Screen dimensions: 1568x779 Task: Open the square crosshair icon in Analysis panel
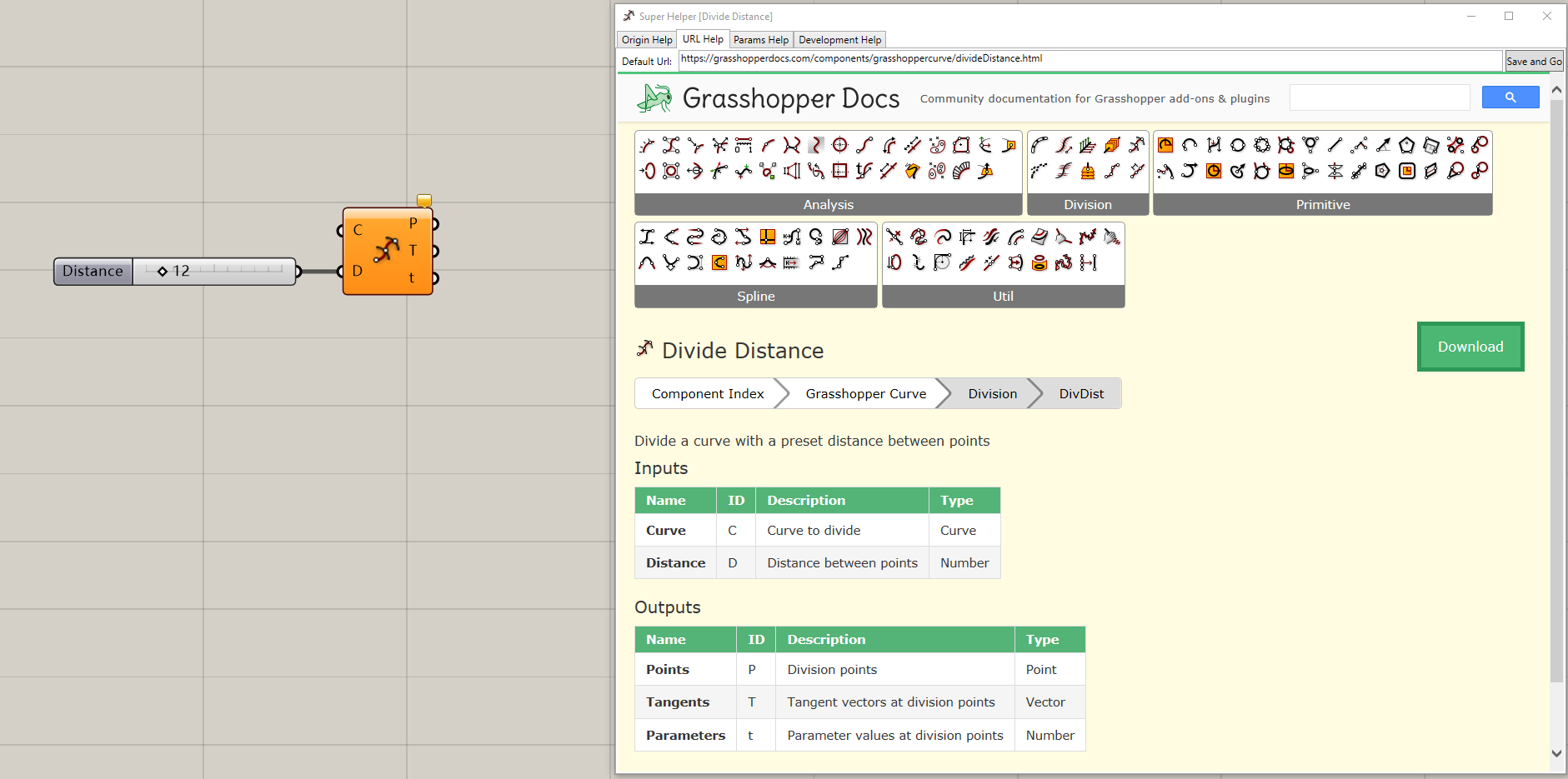[x=839, y=172]
